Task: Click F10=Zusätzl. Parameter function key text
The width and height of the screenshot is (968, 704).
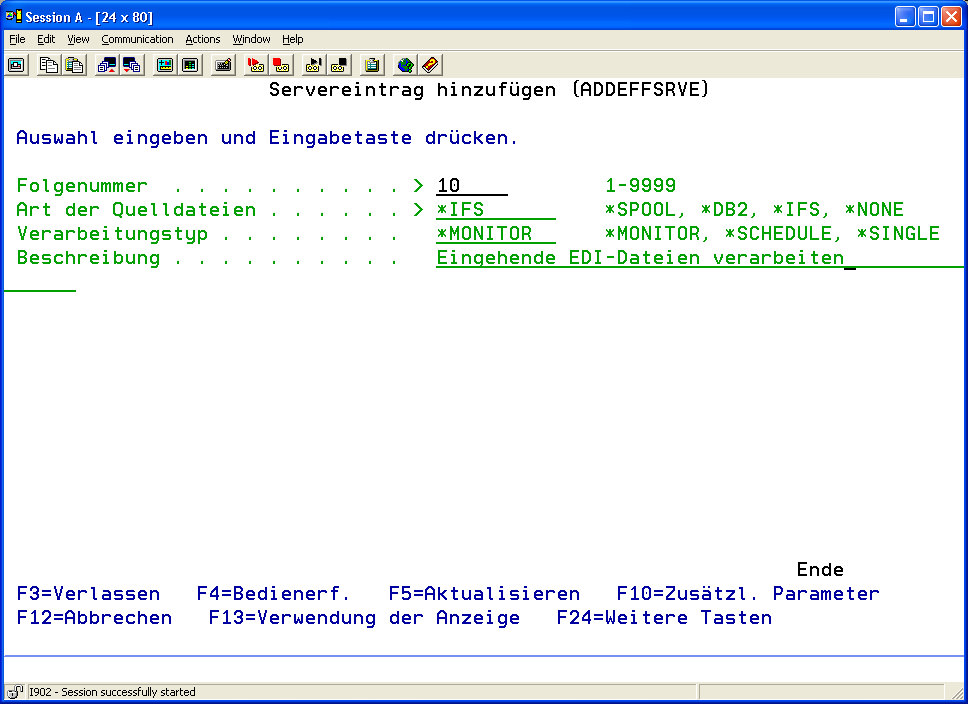Action: click(x=747, y=594)
